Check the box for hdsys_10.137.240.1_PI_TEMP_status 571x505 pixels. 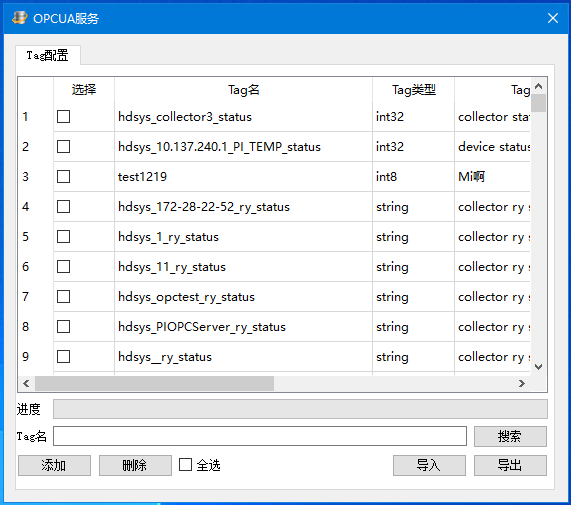tap(63, 147)
